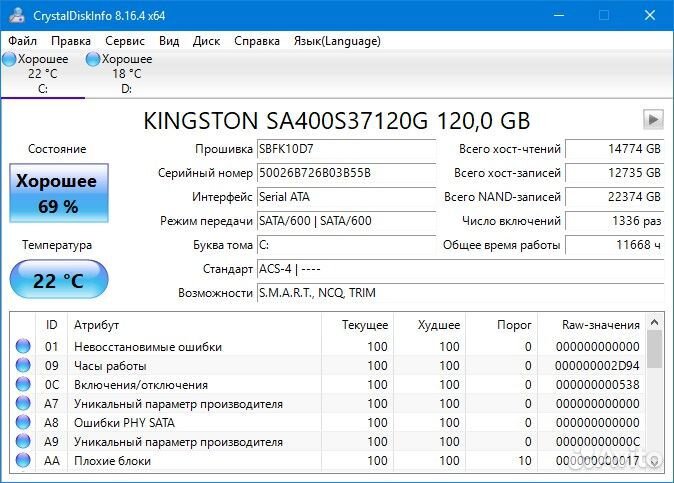This screenshot has height=483, width=674.
Task: Select the Часы работы row
Action: pos(328,365)
